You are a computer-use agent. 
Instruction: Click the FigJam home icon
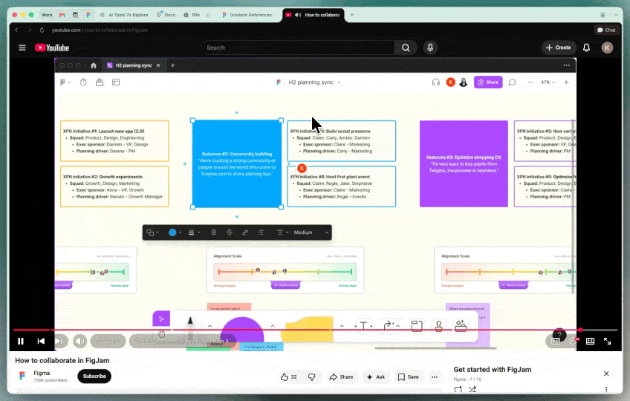(x=93, y=65)
